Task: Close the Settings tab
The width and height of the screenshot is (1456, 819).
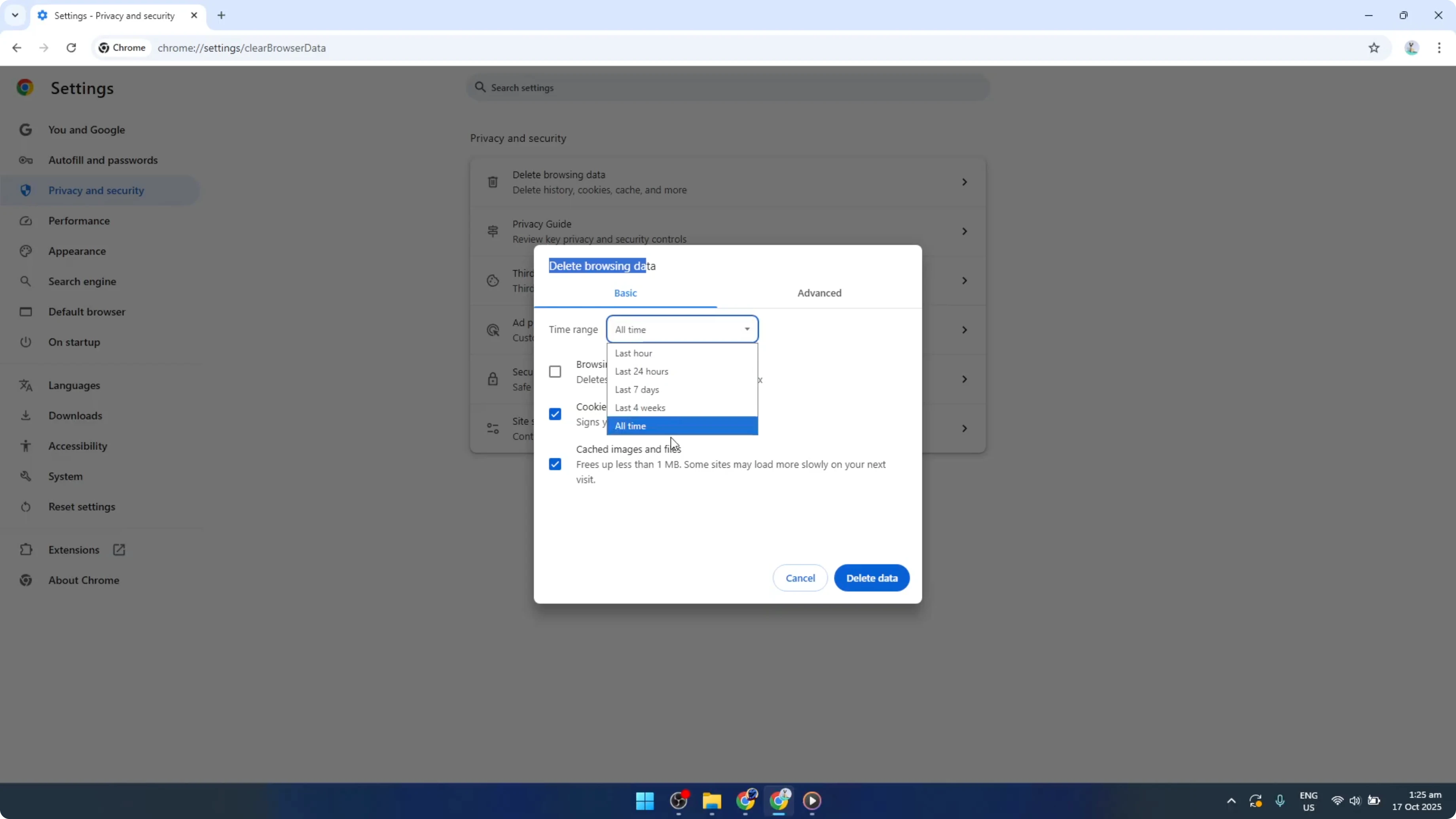Action: [x=194, y=15]
